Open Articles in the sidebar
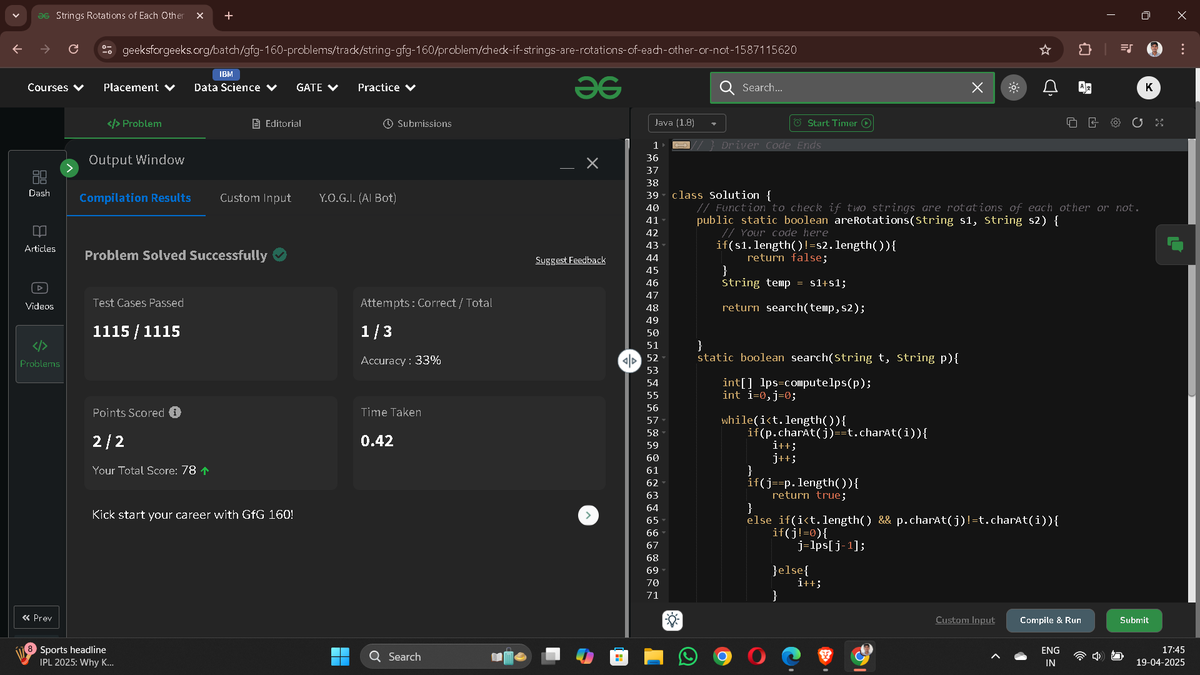The image size is (1200, 675). (x=39, y=238)
